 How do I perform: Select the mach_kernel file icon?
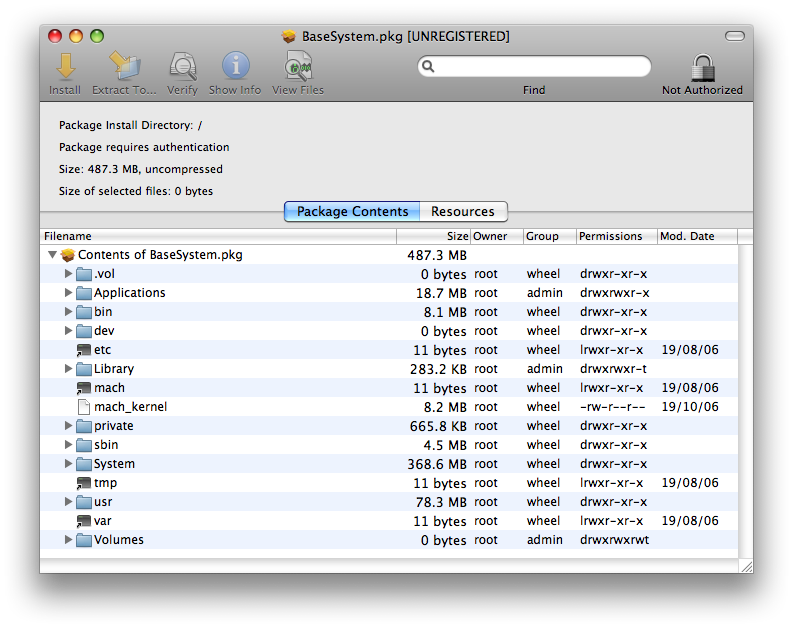(84, 407)
